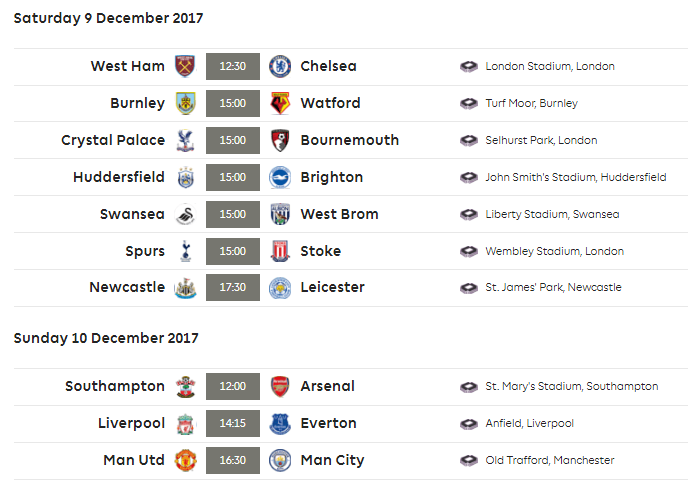Click stadium icon next to Turf Moor
This screenshot has height=488, width=688.
pos(469,104)
